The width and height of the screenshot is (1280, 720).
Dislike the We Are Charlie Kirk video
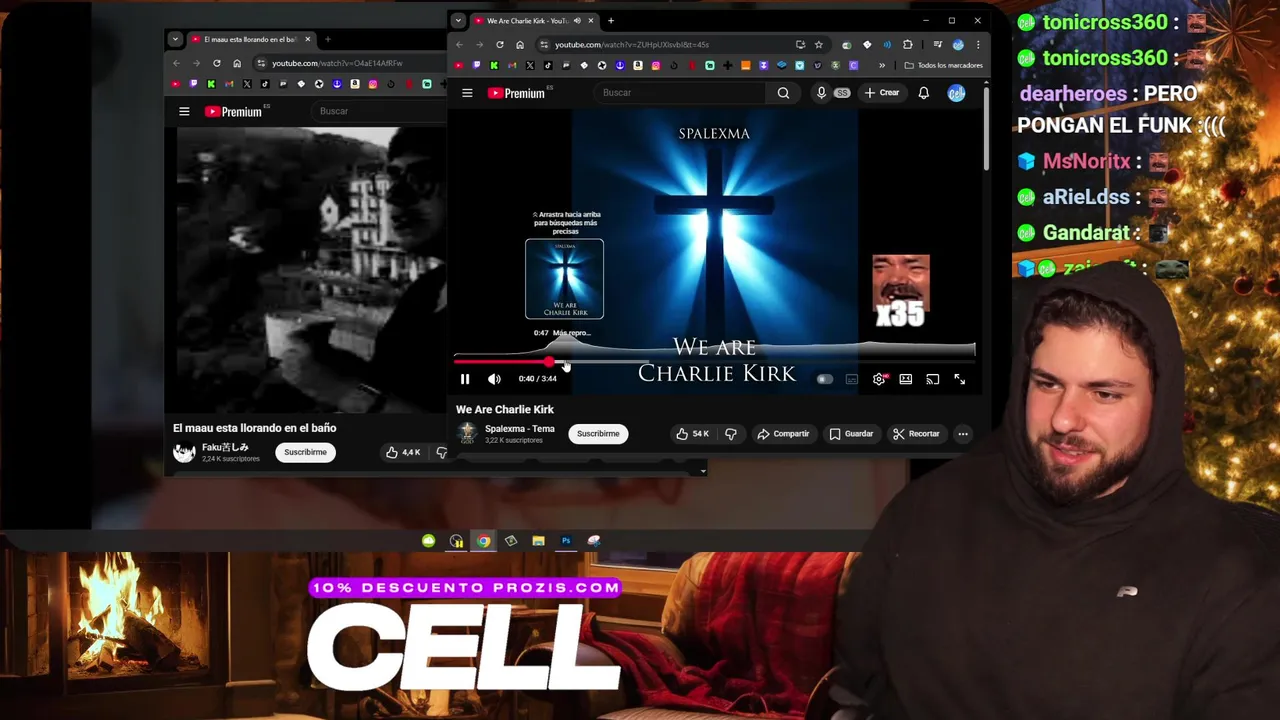tap(731, 434)
